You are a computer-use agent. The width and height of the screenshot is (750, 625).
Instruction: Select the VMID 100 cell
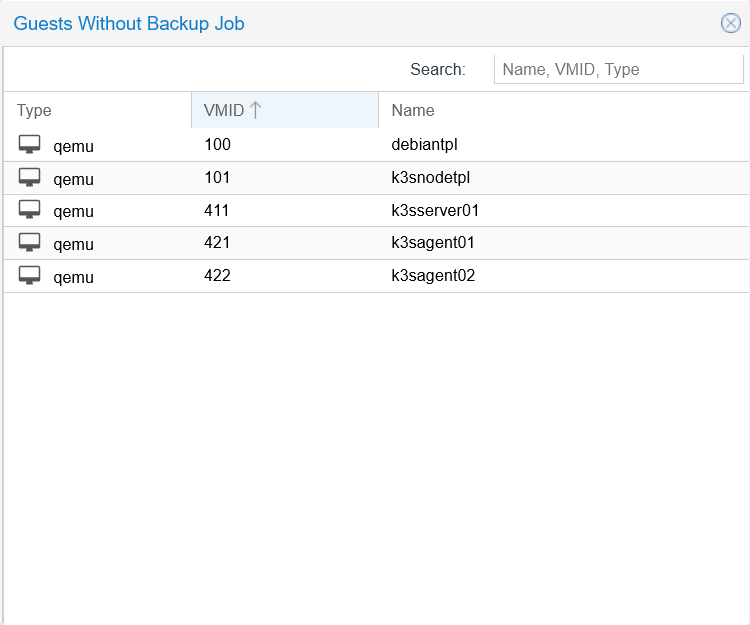point(217,145)
